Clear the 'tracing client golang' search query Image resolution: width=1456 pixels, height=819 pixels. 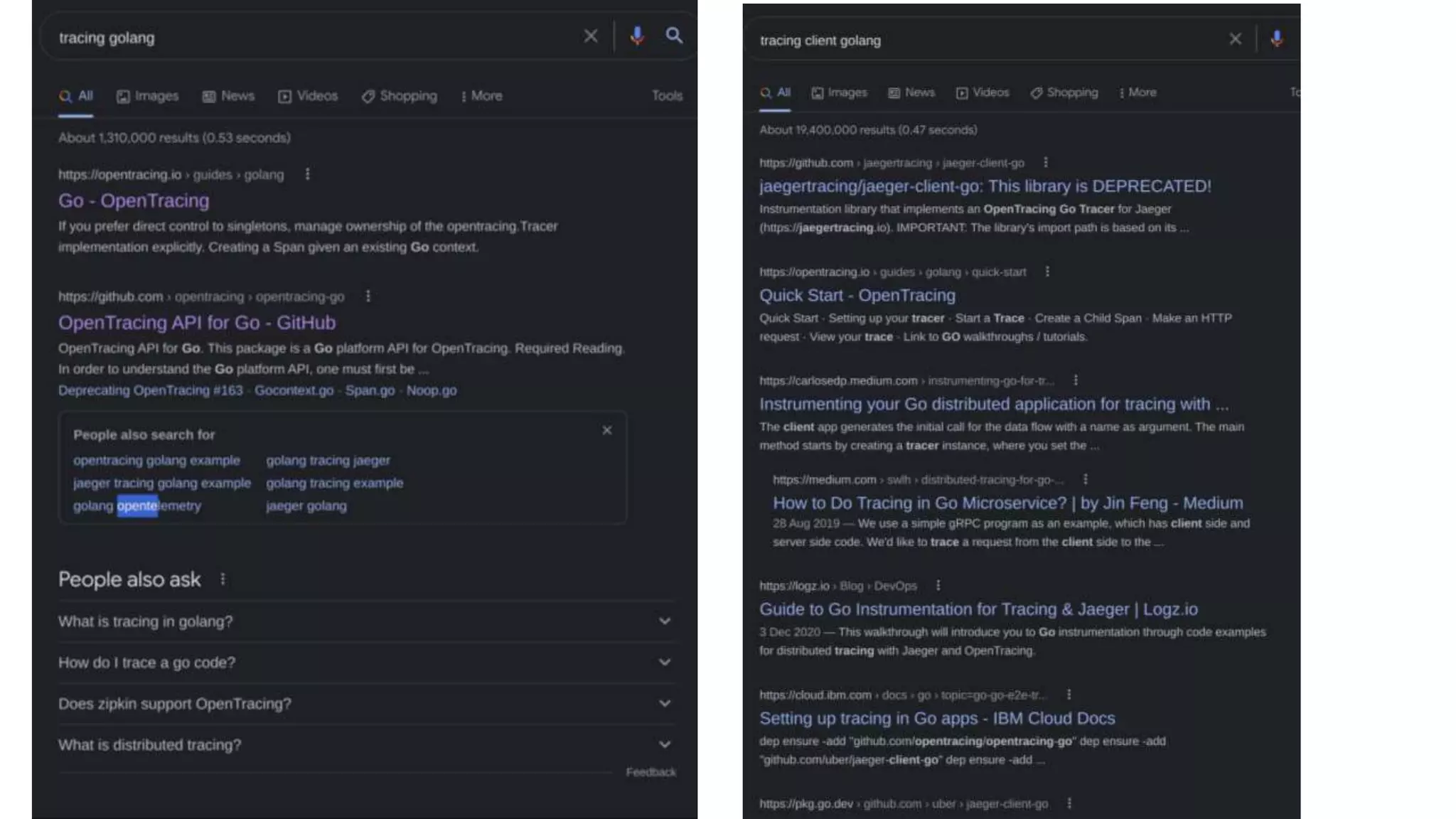pos(1236,39)
